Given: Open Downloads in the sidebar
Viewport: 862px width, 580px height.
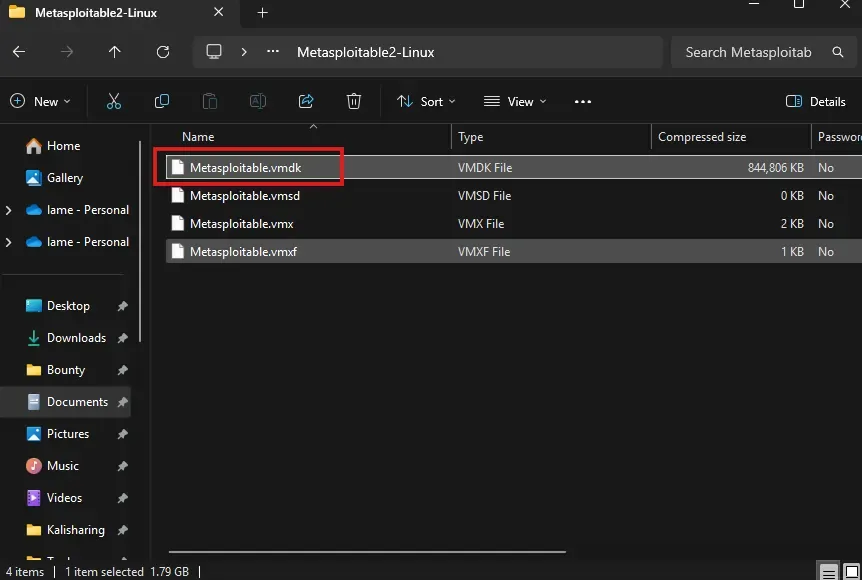Looking at the screenshot, I should pos(66,338).
